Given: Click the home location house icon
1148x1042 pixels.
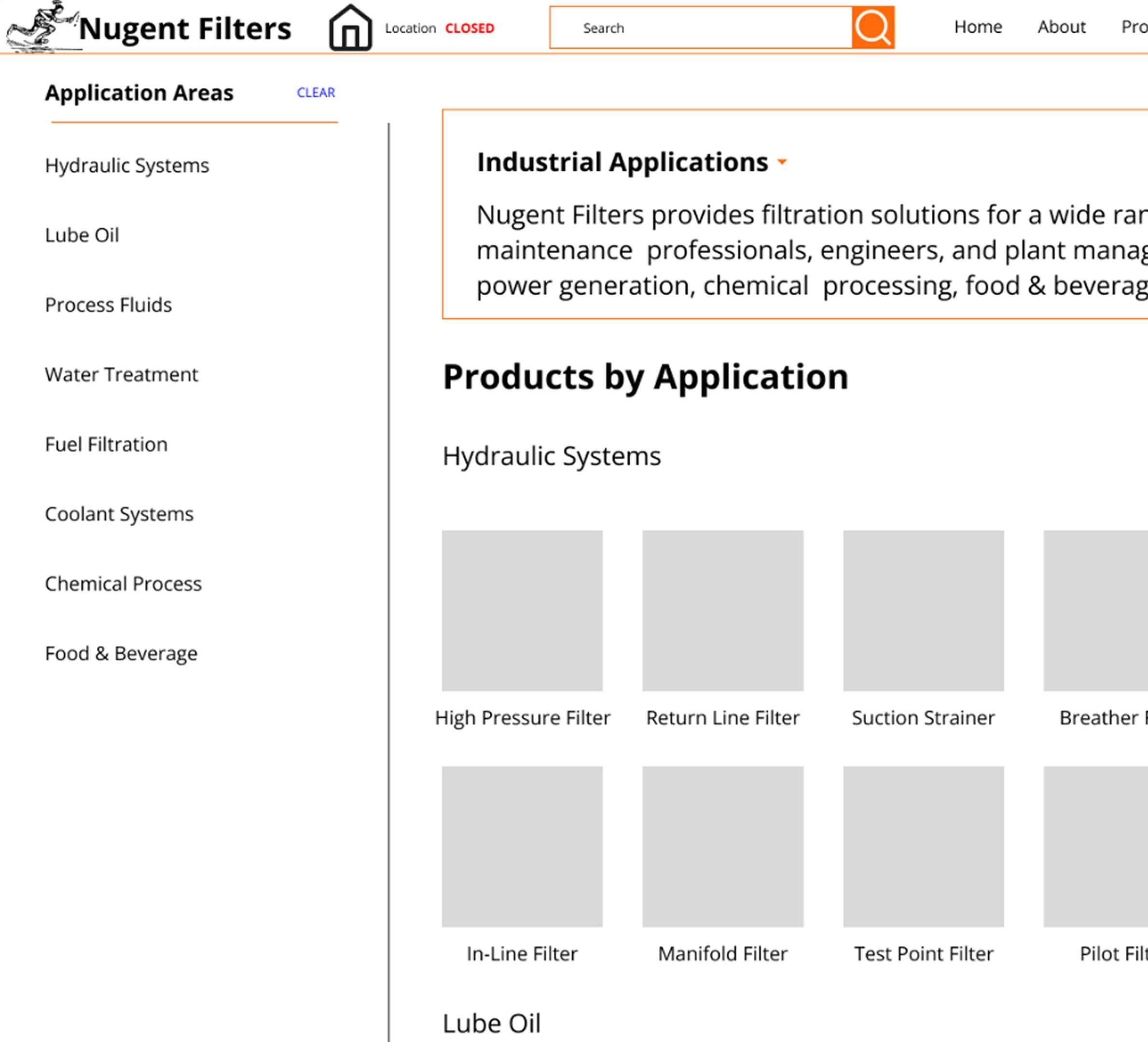Looking at the screenshot, I should click(x=350, y=27).
